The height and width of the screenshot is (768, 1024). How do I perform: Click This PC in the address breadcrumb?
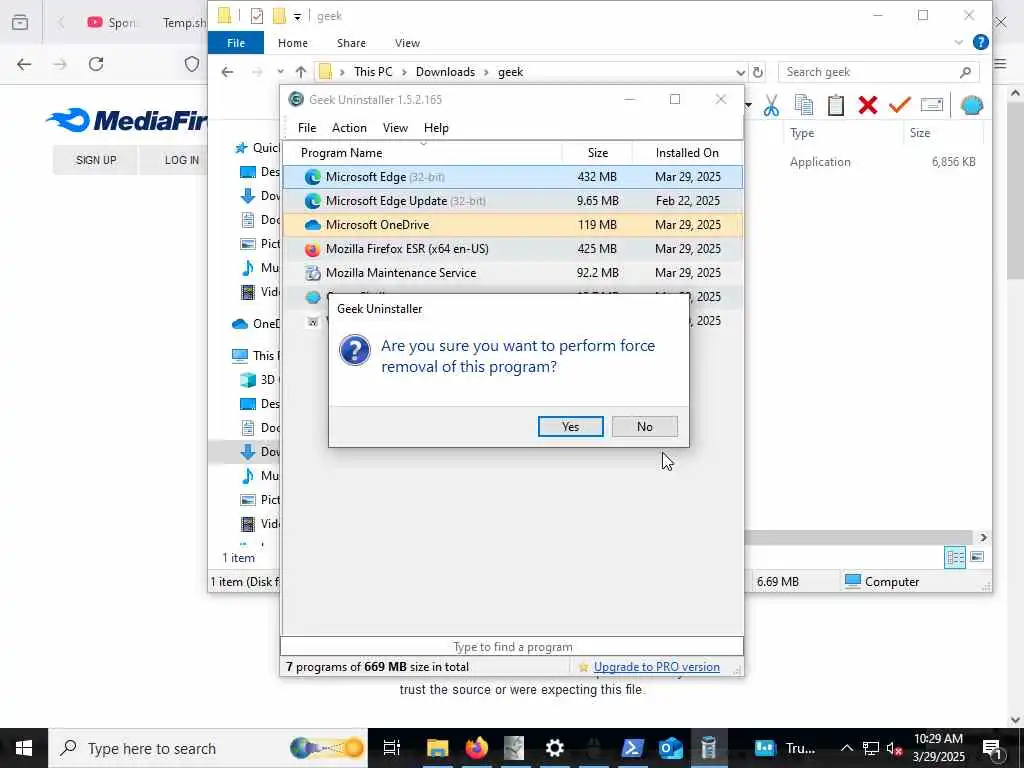373,72
